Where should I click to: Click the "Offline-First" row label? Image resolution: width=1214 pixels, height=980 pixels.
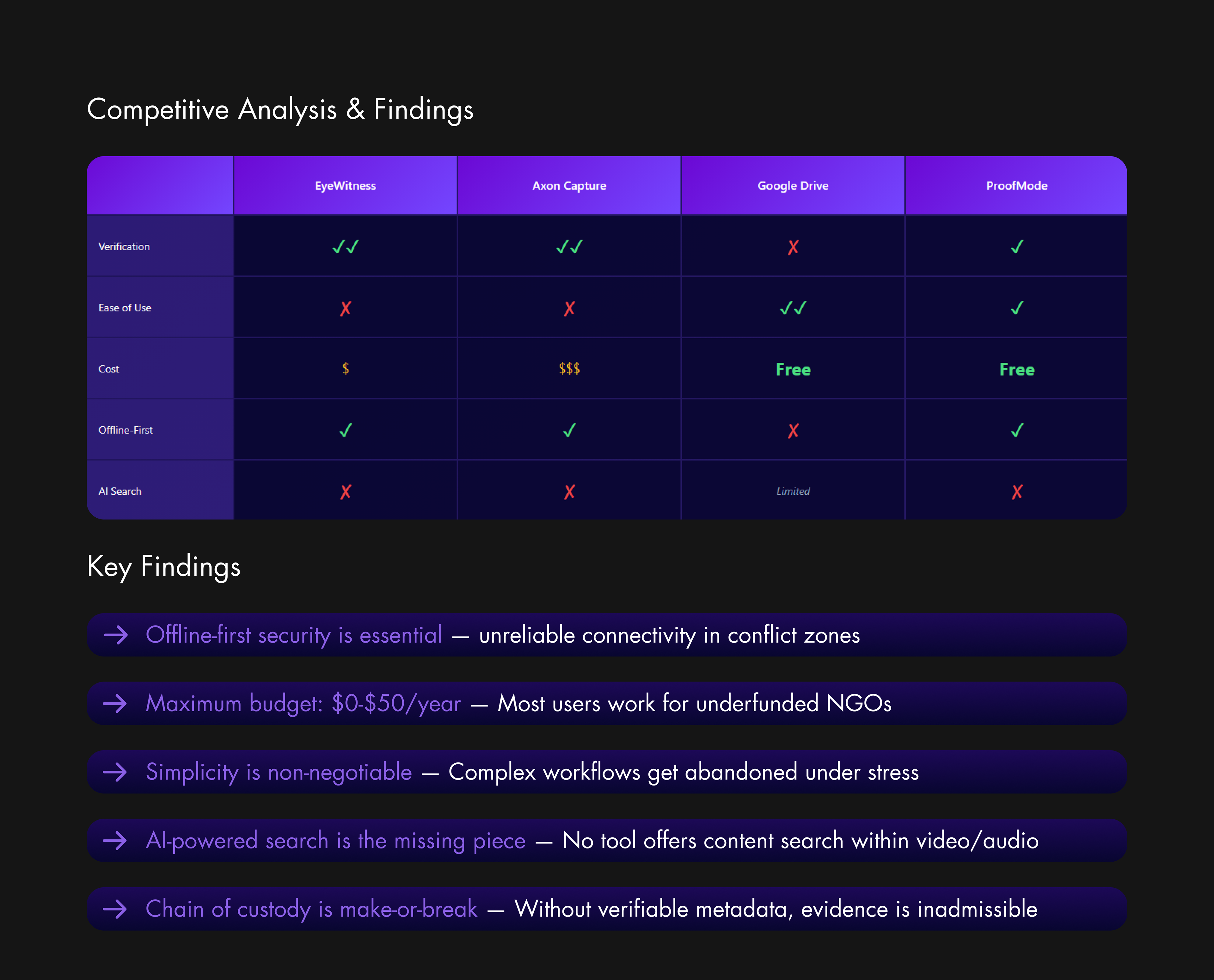pyautogui.click(x=126, y=430)
